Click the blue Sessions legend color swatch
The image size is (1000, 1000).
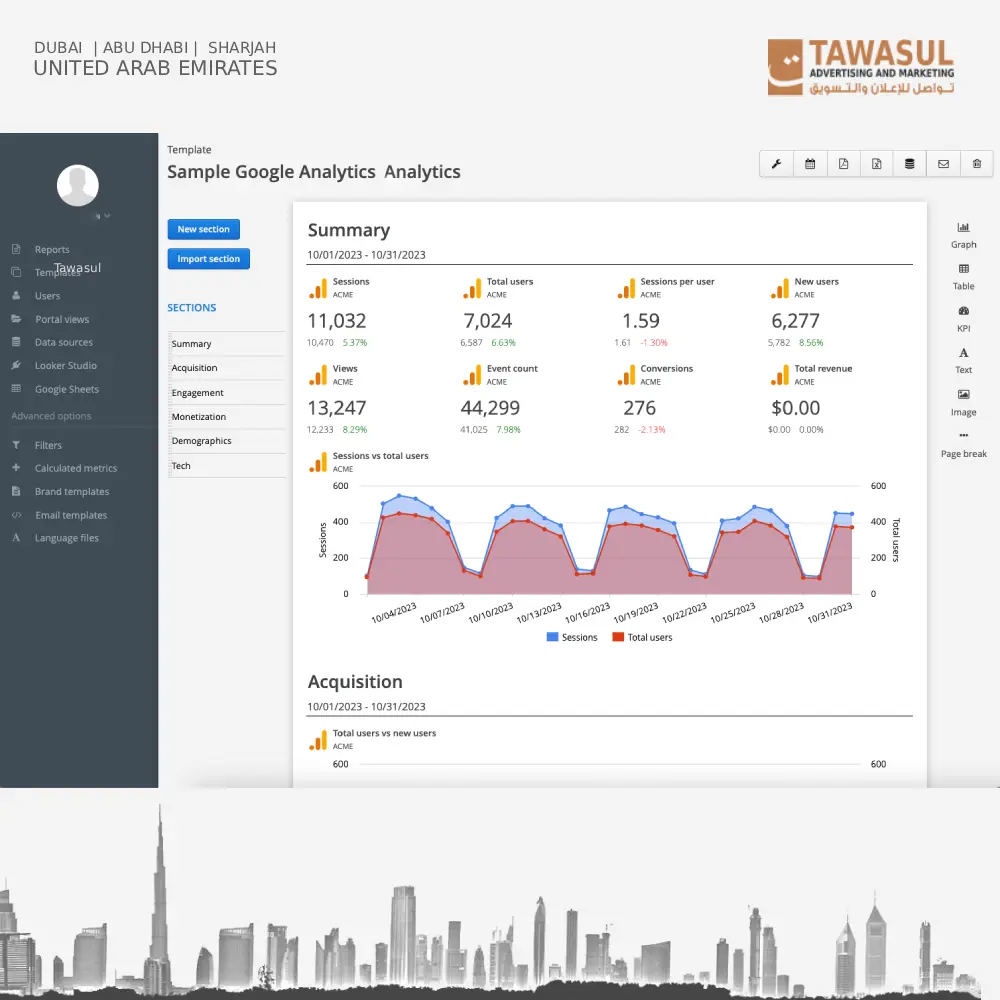pyautogui.click(x=552, y=636)
